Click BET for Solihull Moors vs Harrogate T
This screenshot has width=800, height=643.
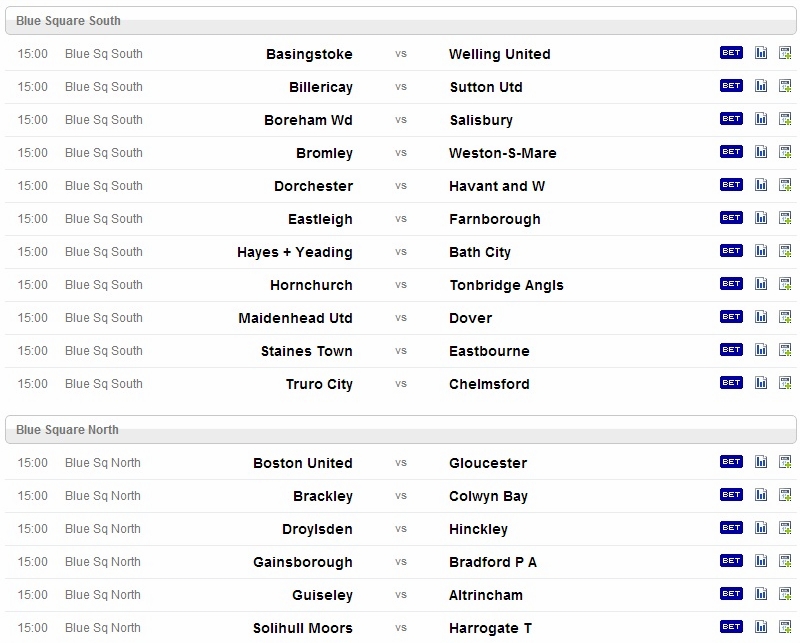tap(731, 626)
